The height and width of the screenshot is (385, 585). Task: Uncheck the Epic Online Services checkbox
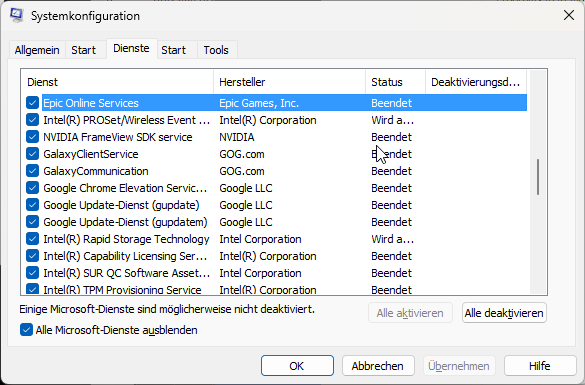pos(32,103)
